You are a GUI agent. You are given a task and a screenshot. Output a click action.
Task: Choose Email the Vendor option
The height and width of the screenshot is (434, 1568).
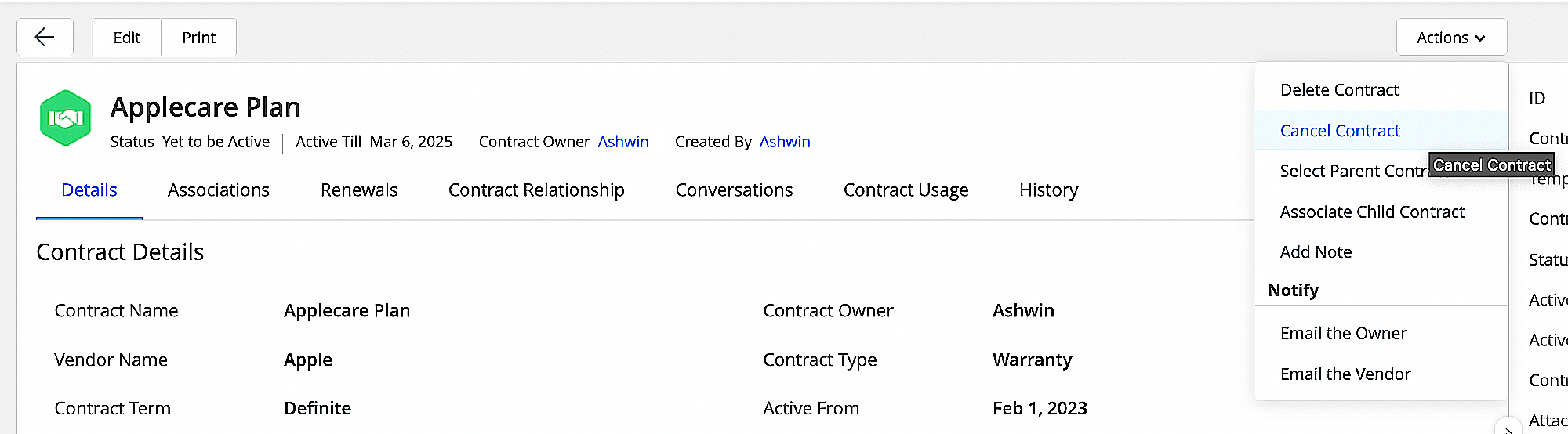click(1345, 374)
